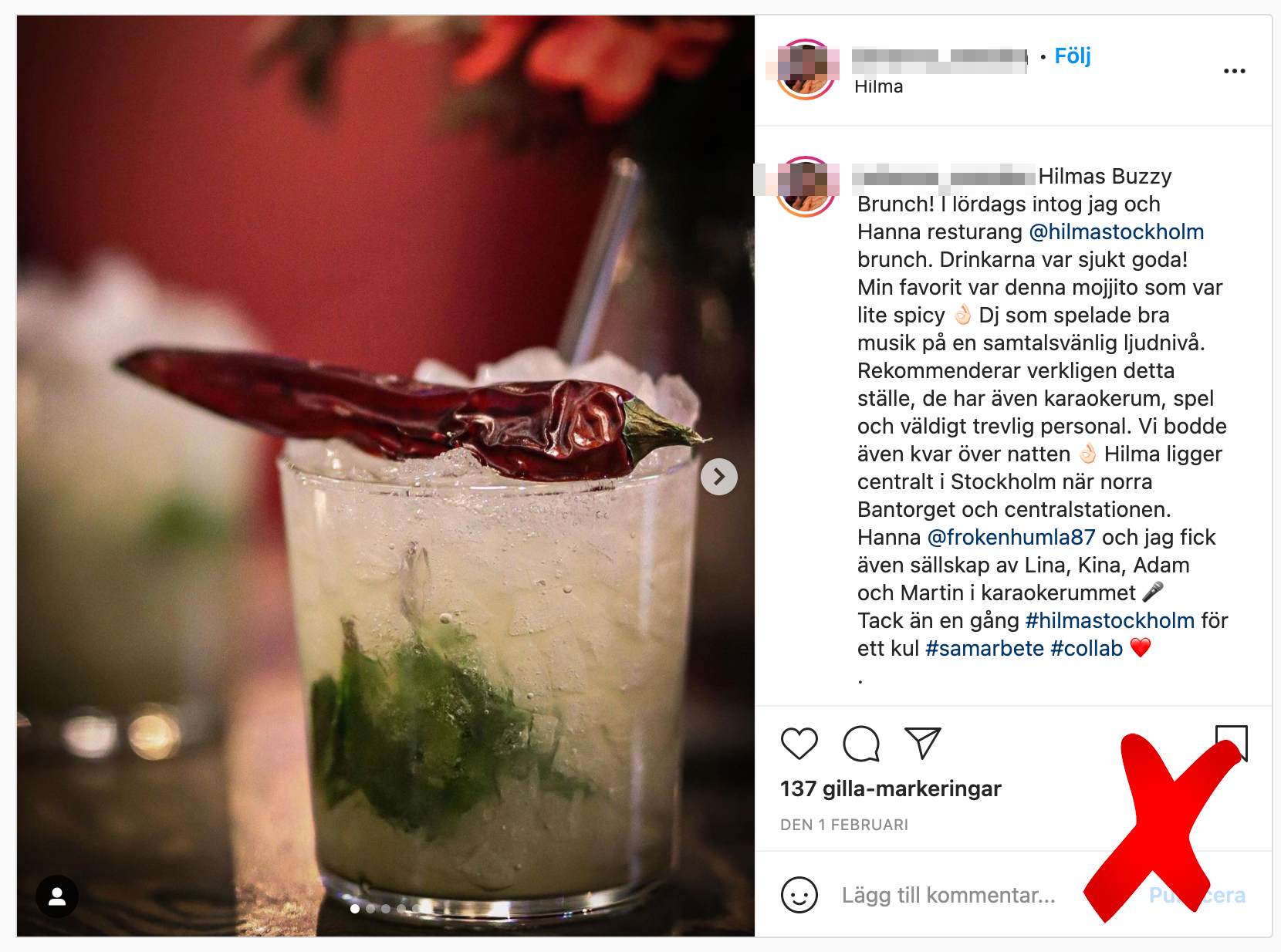Focus the Lägg till kommentar field
Image resolution: width=1281 pixels, height=952 pixels.
tap(948, 895)
